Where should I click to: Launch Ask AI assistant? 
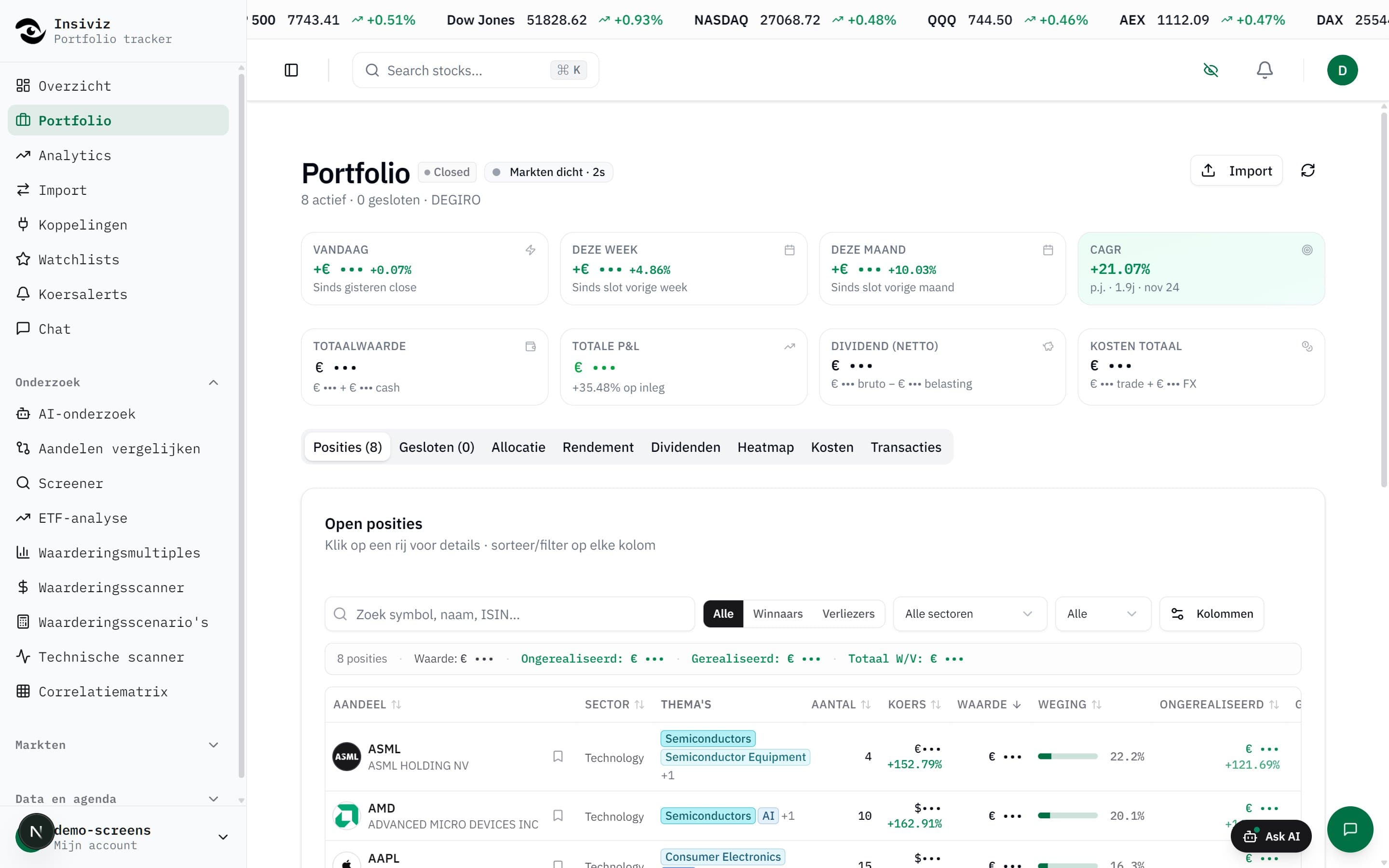tap(1271, 837)
